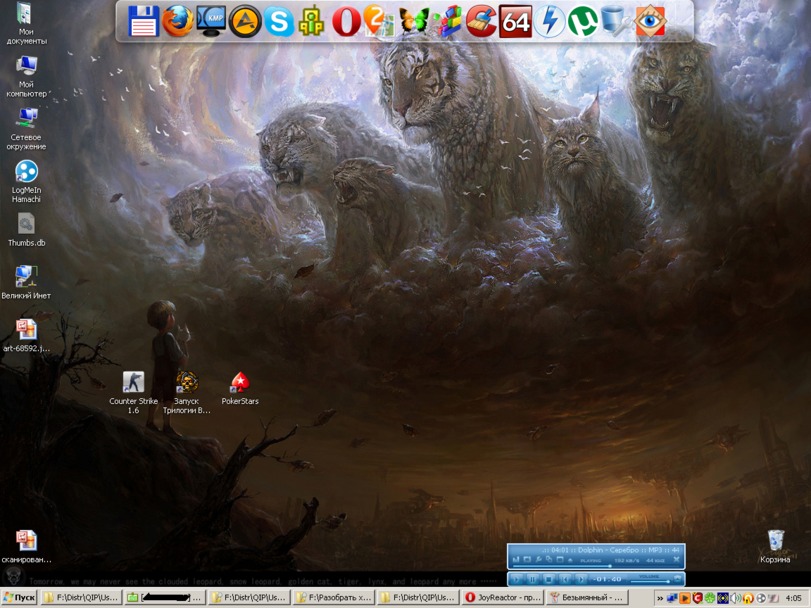Open the orange play tray icon
This screenshot has height=608, width=811.
tap(685, 598)
